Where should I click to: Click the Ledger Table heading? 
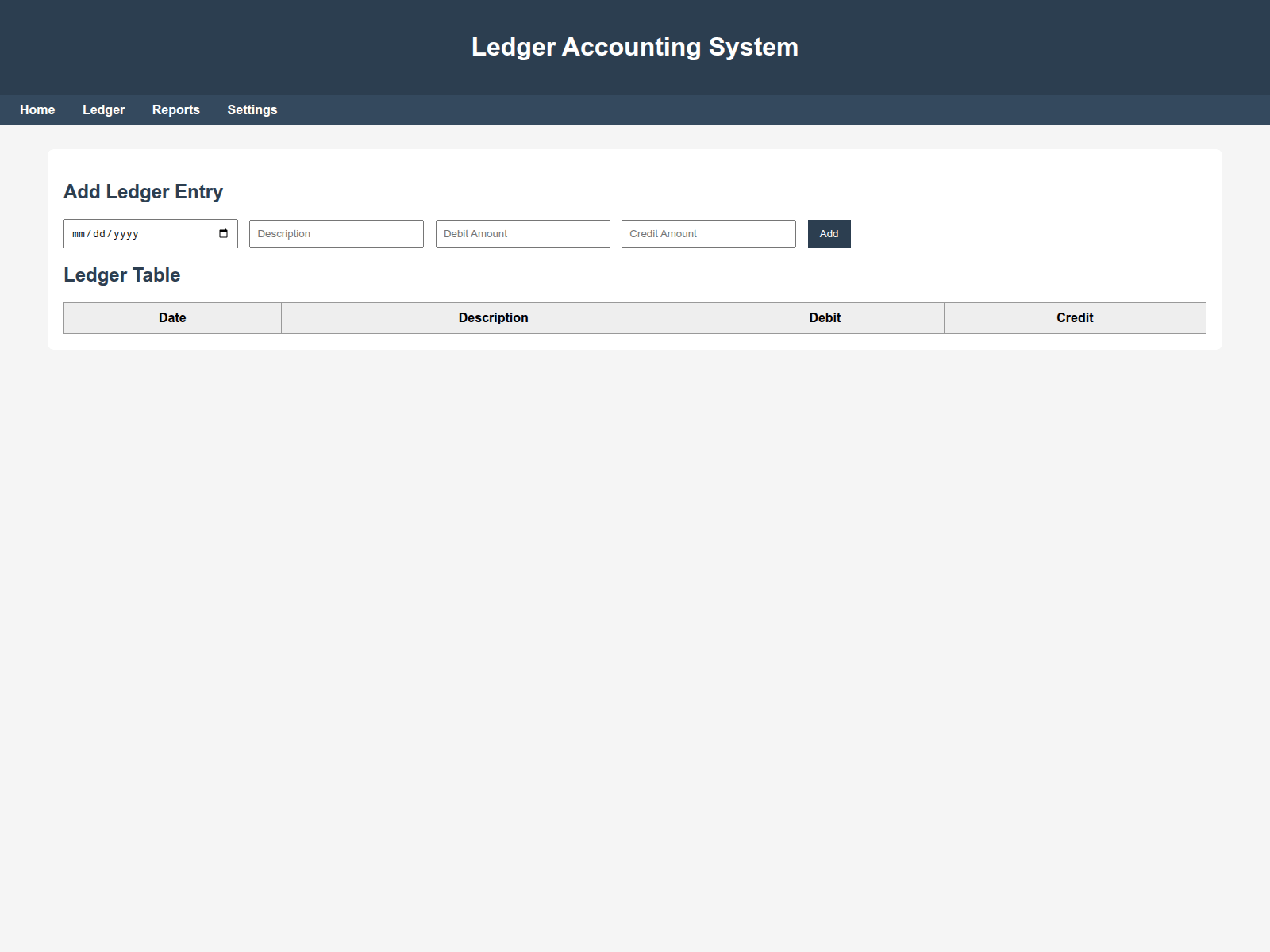[x=121, y=275]
